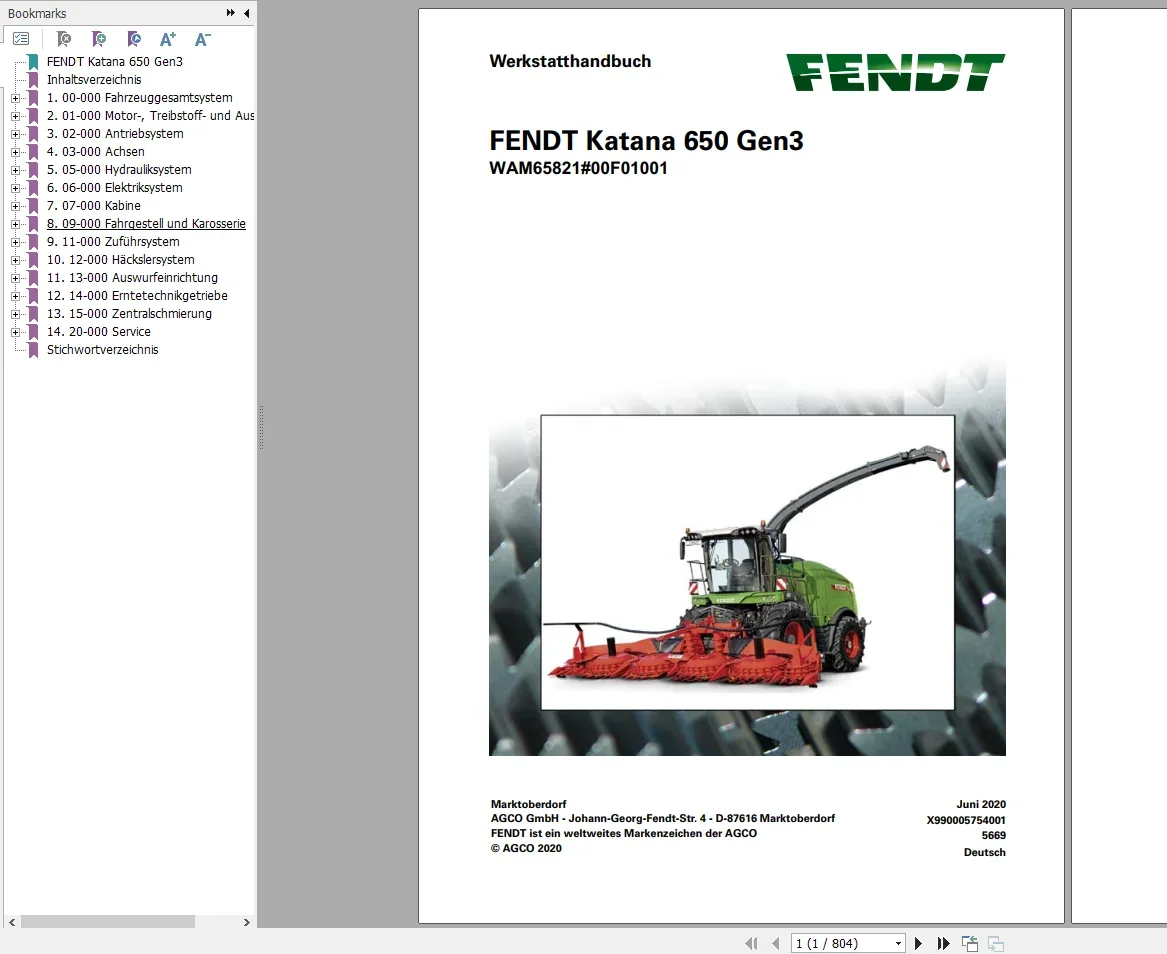Click the bookmarks scrollbar left arrow
The height and width of the screenshot is (954, 1167).
click(x=12, y=922)
